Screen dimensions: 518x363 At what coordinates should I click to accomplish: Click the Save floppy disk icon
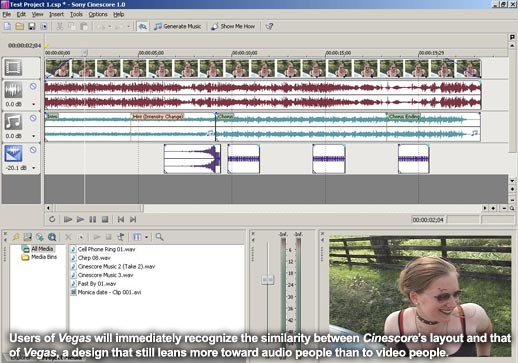pos(32,26)
